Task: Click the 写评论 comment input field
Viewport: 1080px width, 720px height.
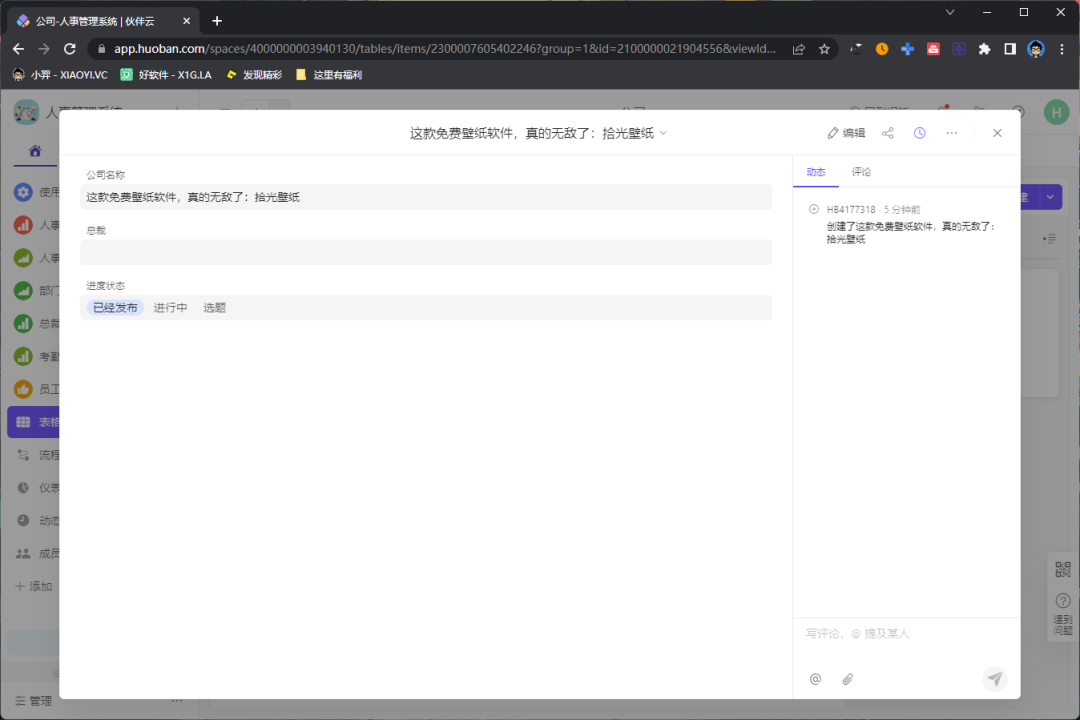Action: click(880, 633)
